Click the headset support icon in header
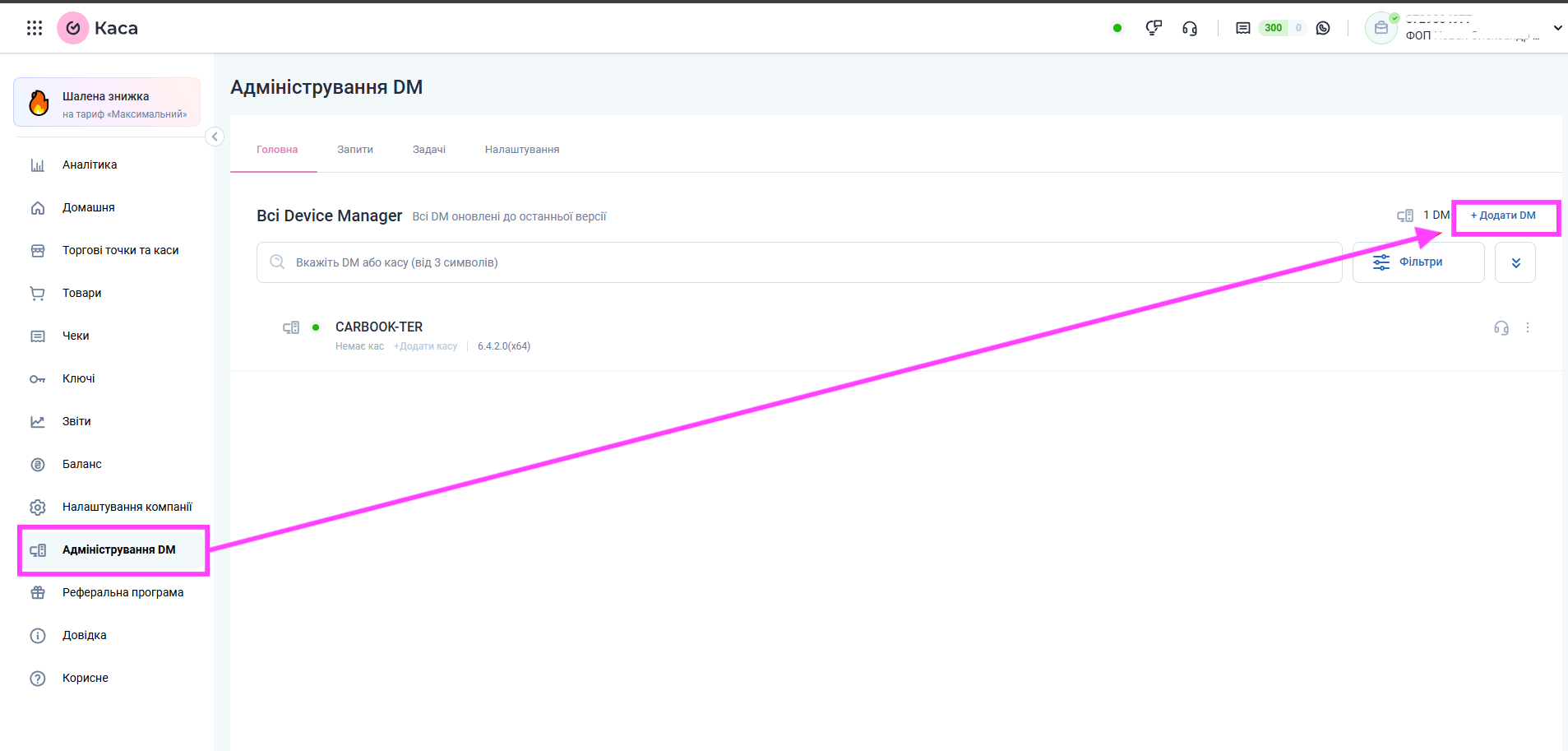The width and height of the screenshot is (1568, 751). (x=1189, y=28)
